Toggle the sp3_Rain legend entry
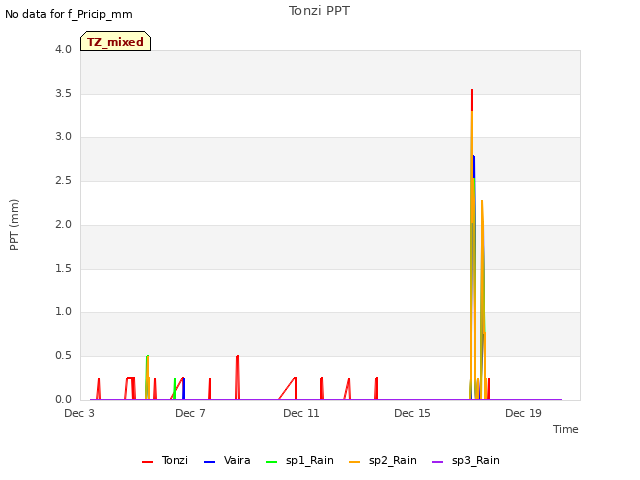Screen dimensions: 640x480 pyautogui.click(x=466, y=460)
